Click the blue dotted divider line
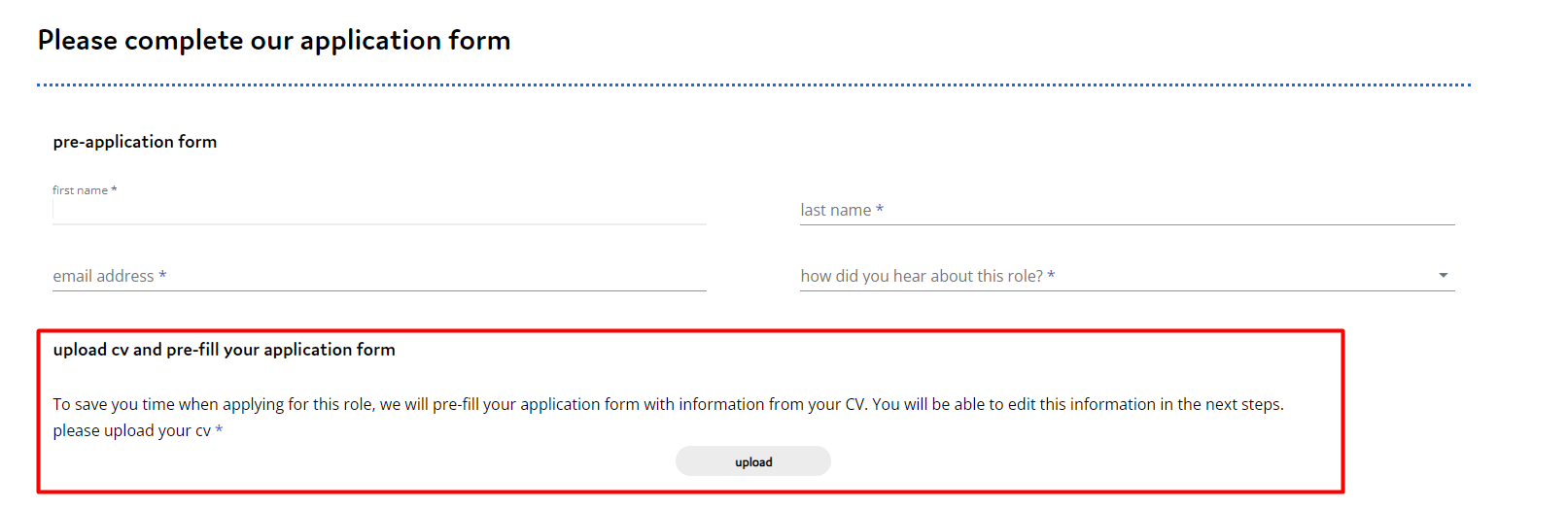Viewport: 1568px width, 509px height. click(754, 85)
